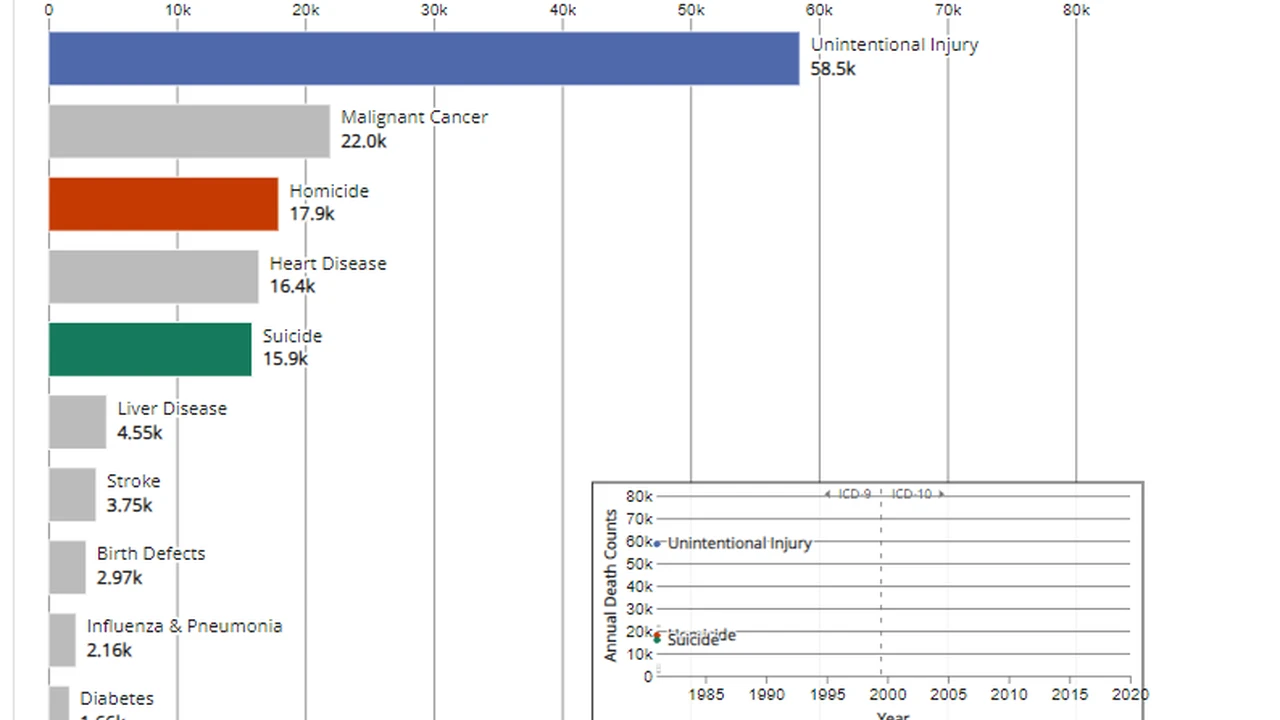1280x720 pixels.
Task: Select the Birth Defects bar
Action: [x=67, y=567]
